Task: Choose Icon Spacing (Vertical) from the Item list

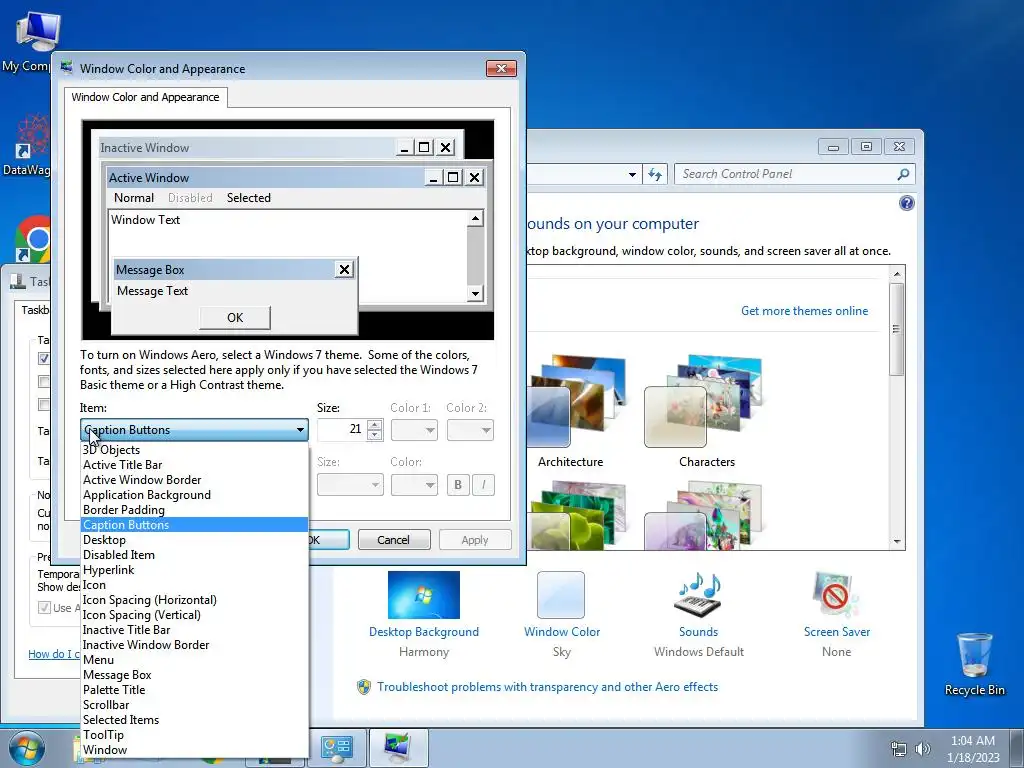Action: [194, 615]
